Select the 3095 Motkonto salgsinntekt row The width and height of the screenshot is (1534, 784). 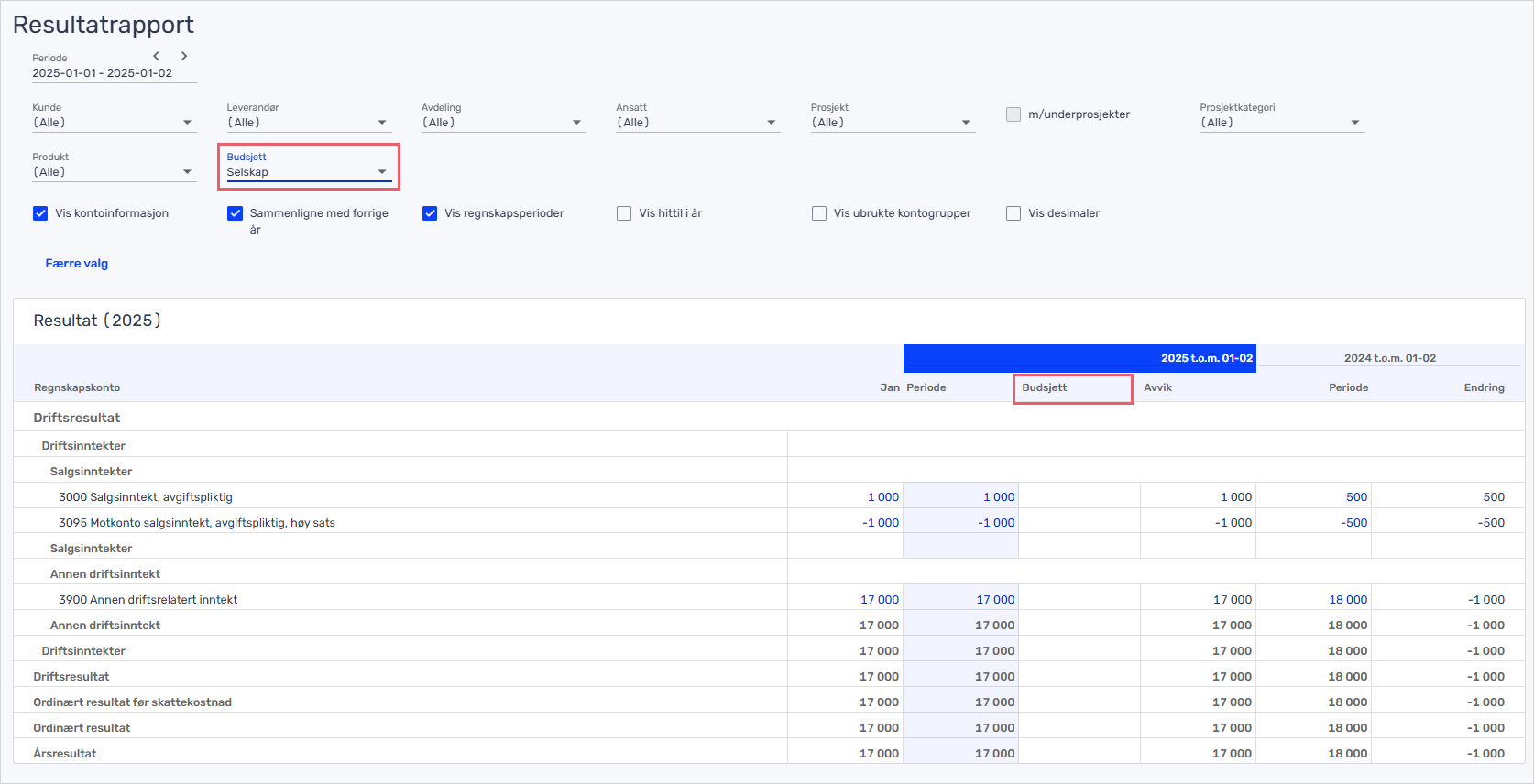pyautogui.click(x=770, y=522)
